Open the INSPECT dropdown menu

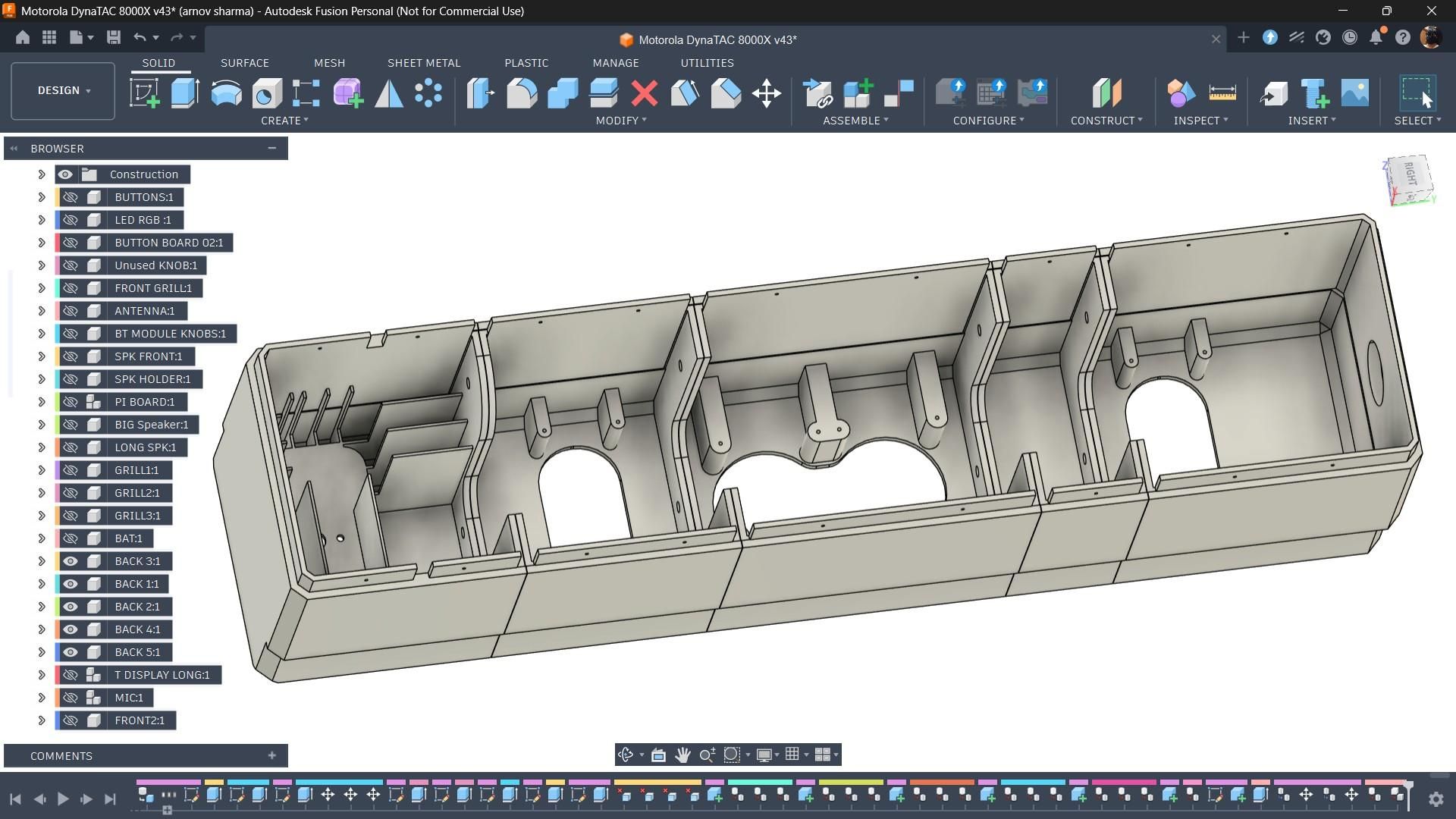click(1200, 121)
